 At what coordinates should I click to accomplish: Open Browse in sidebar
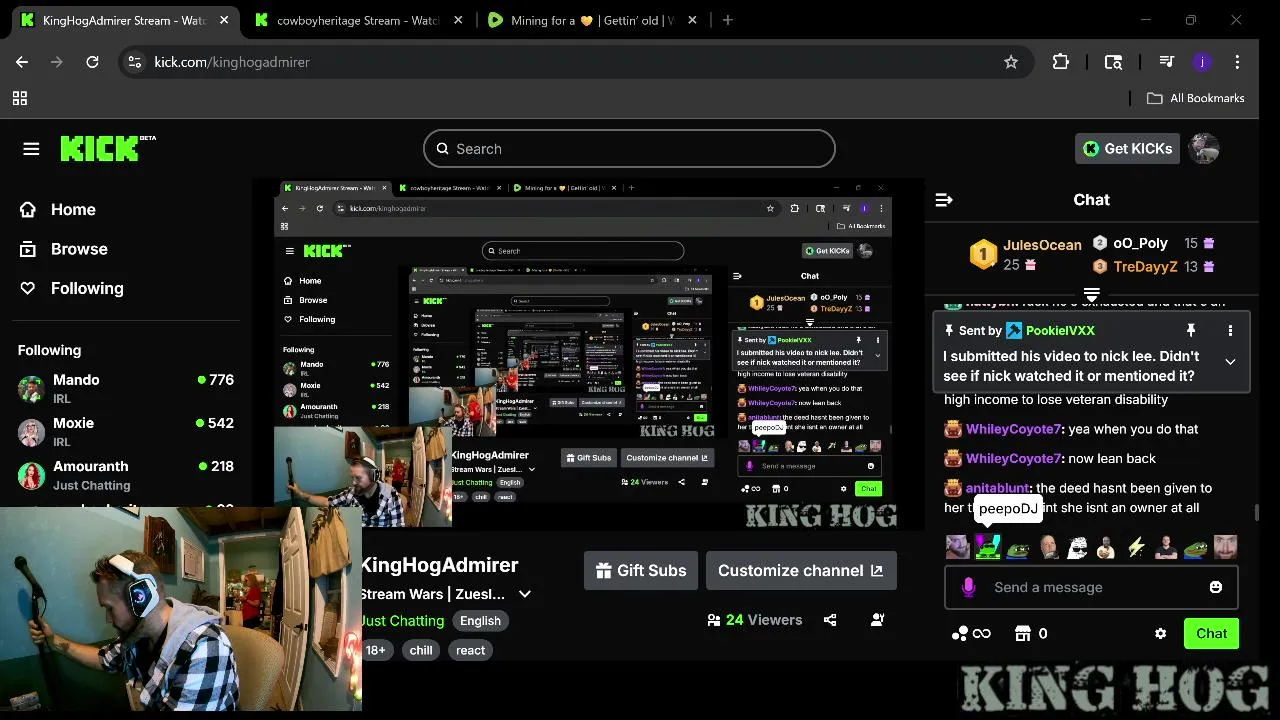point(65,249)
